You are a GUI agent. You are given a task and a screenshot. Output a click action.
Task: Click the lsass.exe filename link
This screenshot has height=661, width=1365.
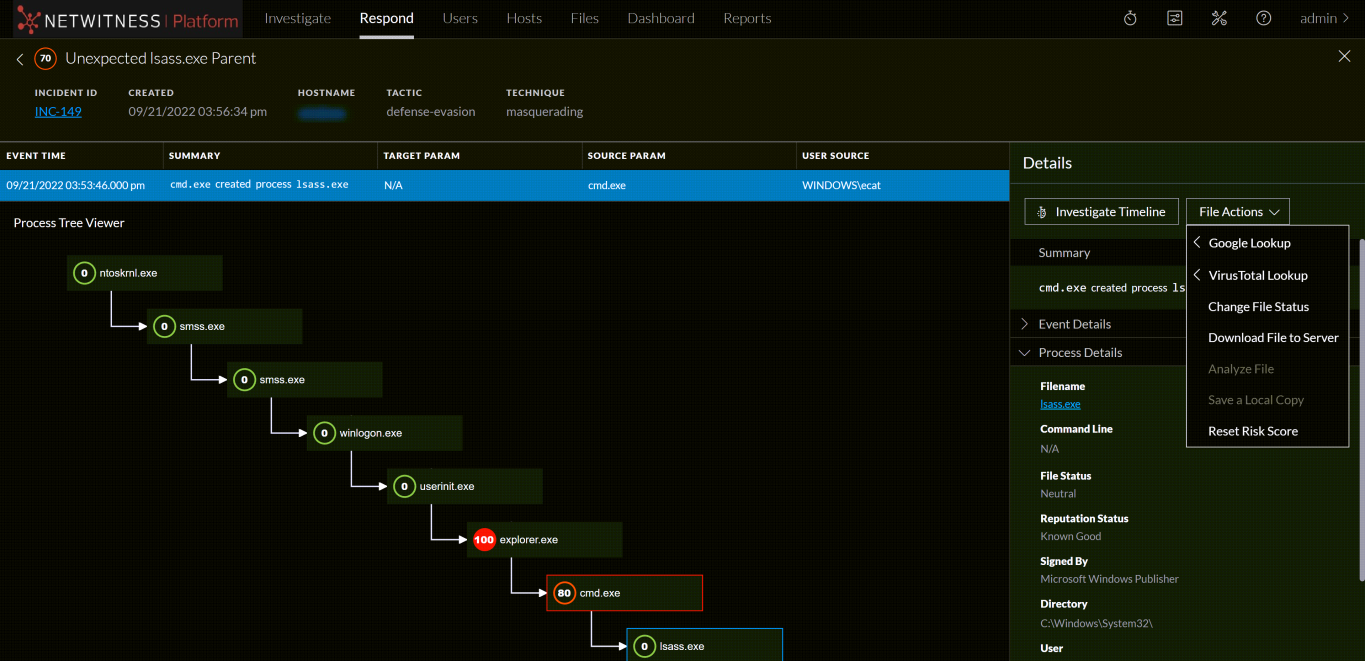pos(1059,404)
